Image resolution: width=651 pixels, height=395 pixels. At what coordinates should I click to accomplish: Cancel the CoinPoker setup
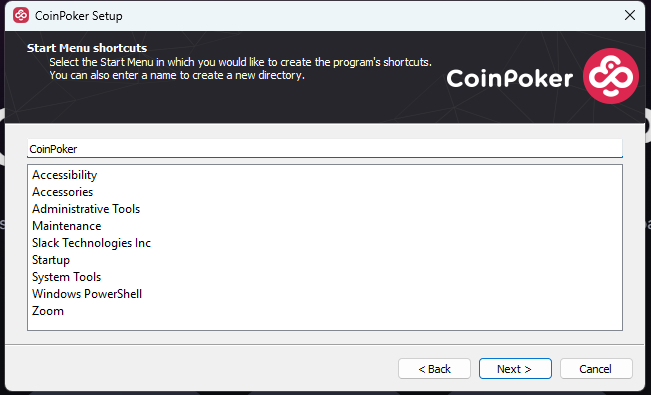(x=596, y=369)
